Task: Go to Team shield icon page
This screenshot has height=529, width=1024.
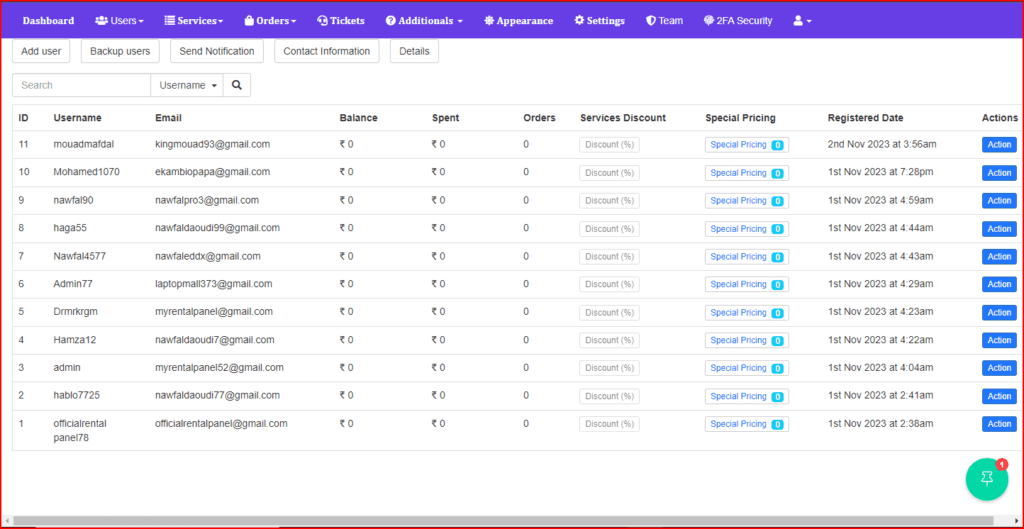Action: (665, 21)
